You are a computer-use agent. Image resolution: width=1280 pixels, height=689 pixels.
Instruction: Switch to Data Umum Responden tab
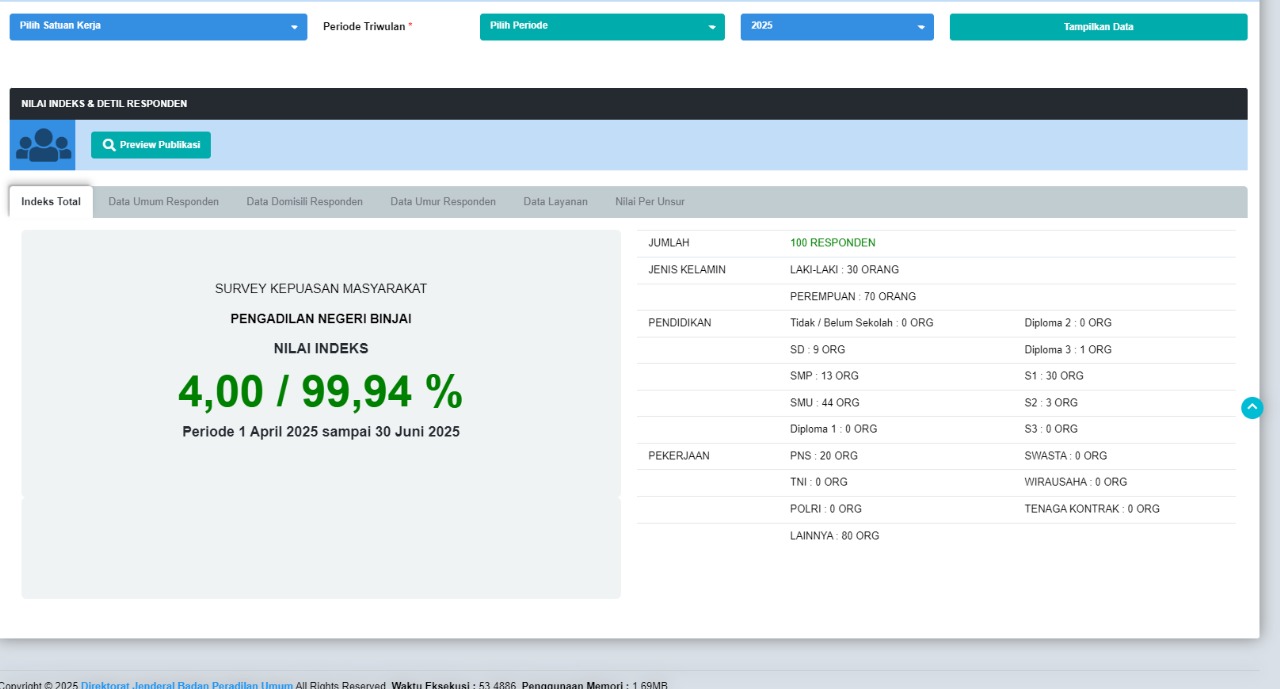click(x=164, y=202)
